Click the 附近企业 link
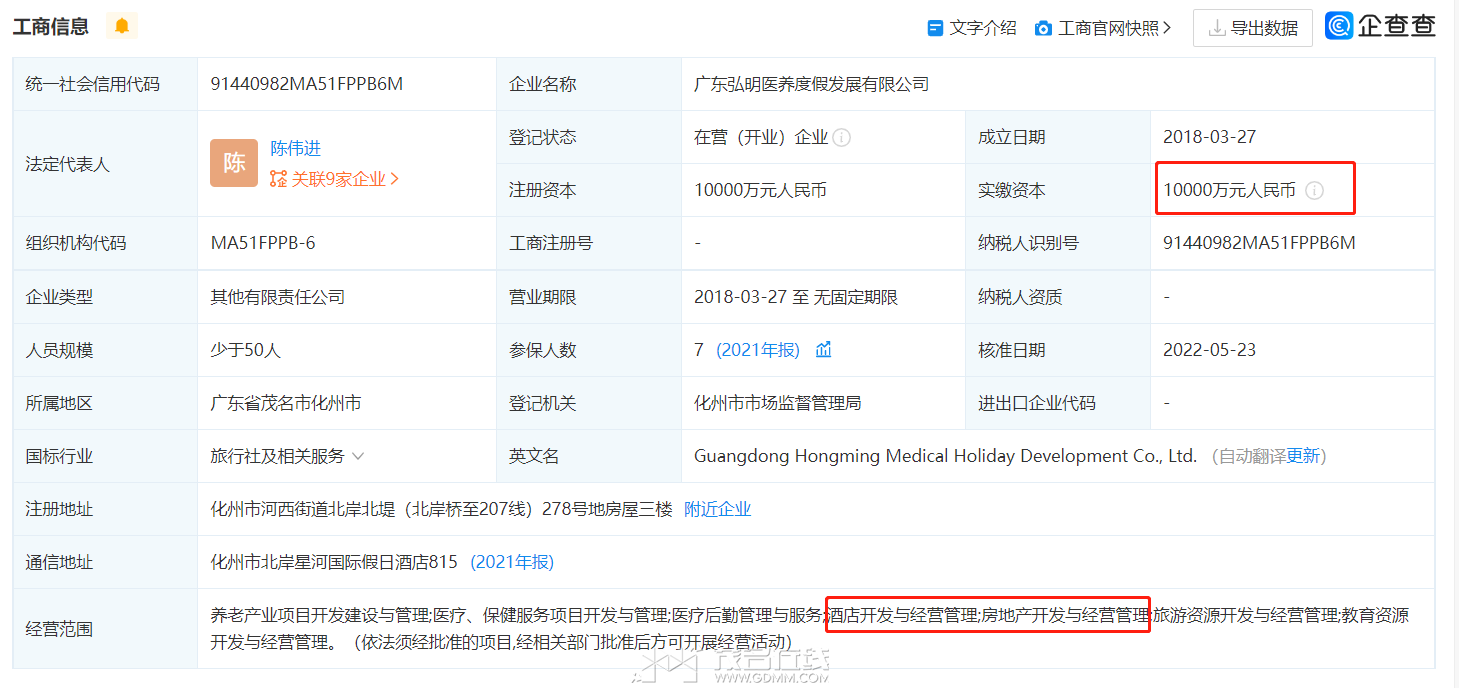This screenshot has width=1459, height=688. point(717,509)
